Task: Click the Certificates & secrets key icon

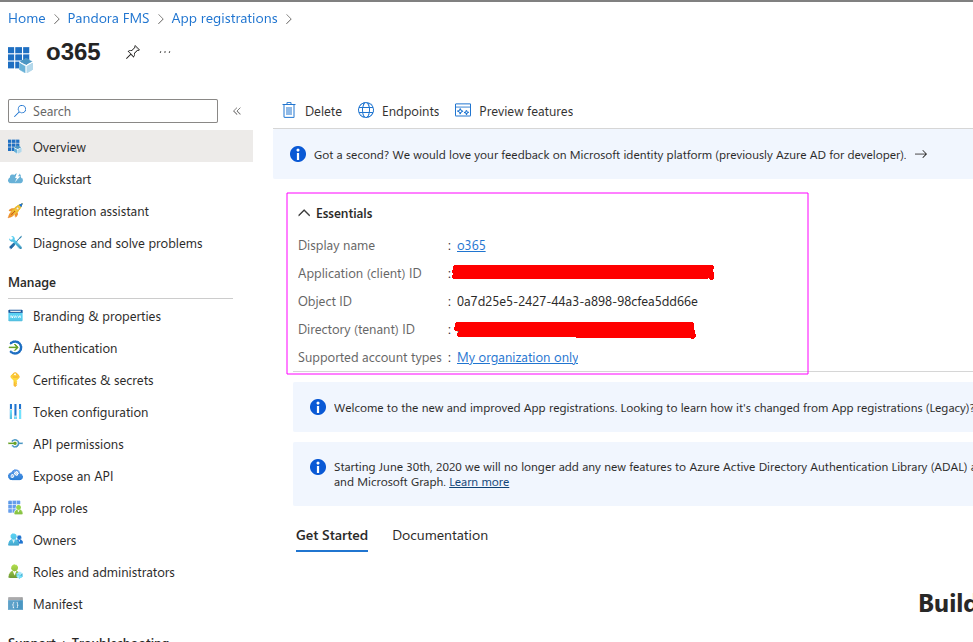Action: point(15,380)
